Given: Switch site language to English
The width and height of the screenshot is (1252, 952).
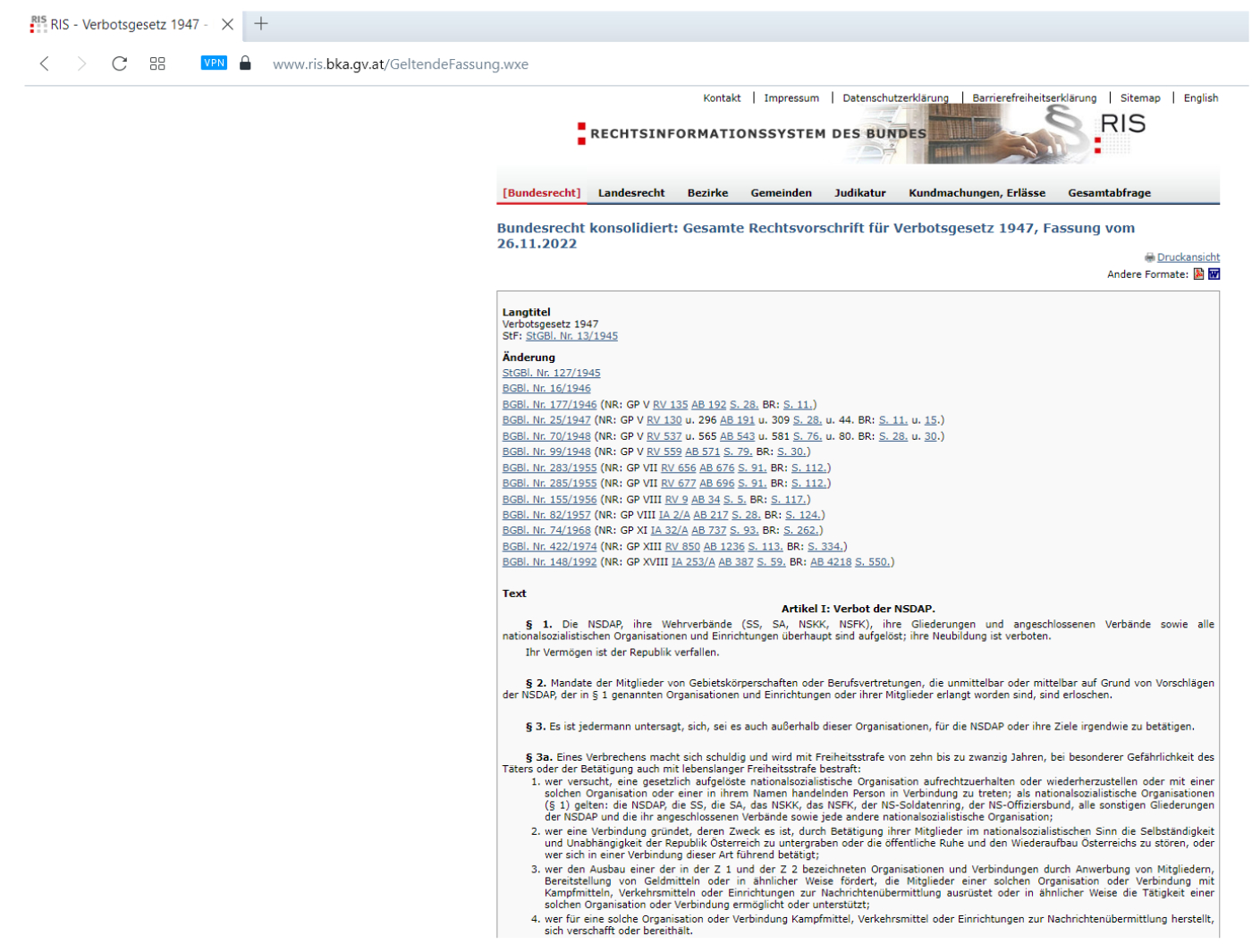Looking at the screenshot, I should pyautogui.click(x=1200, y=98).
